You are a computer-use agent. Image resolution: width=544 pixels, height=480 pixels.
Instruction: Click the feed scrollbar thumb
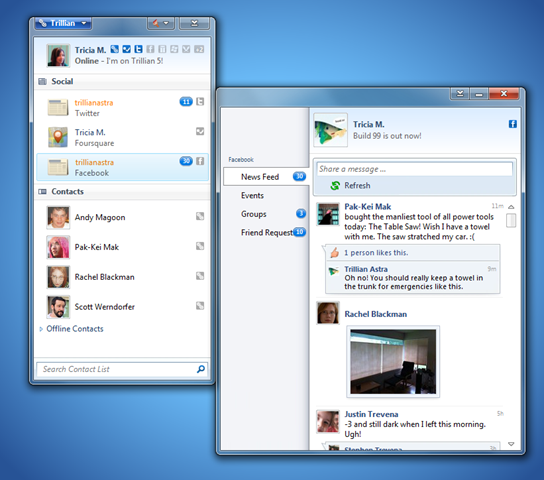pos(511,220)
